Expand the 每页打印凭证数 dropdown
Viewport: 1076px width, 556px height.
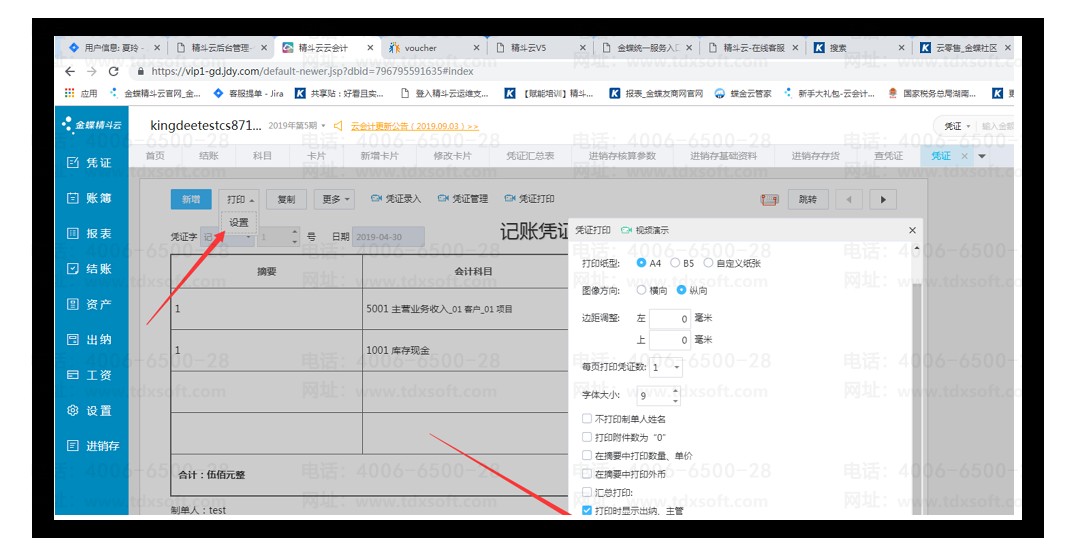(x=677, y=367)
